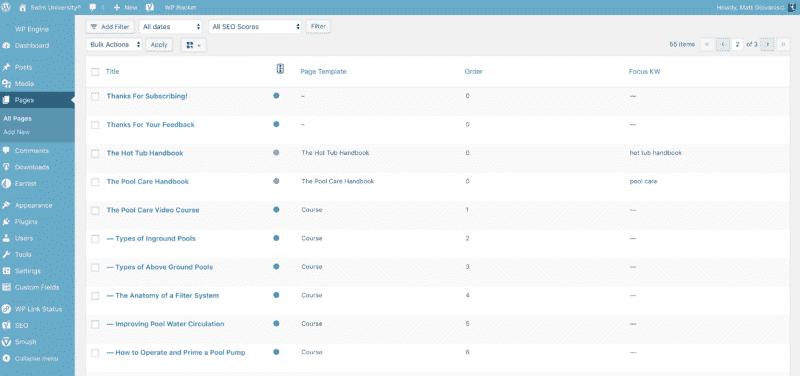Go to the next page of results
This screenshot has width=800, height=376.
point(767,44)
